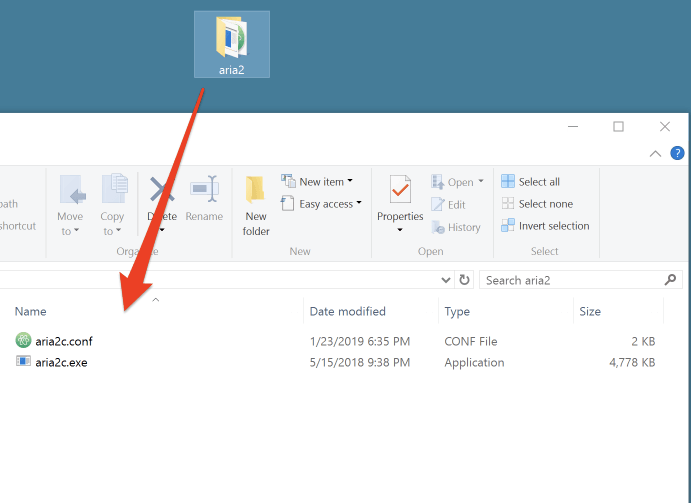Click the aria2c.exe application icon
Viewport: 691px width, 503px height.
coord(23,361)
